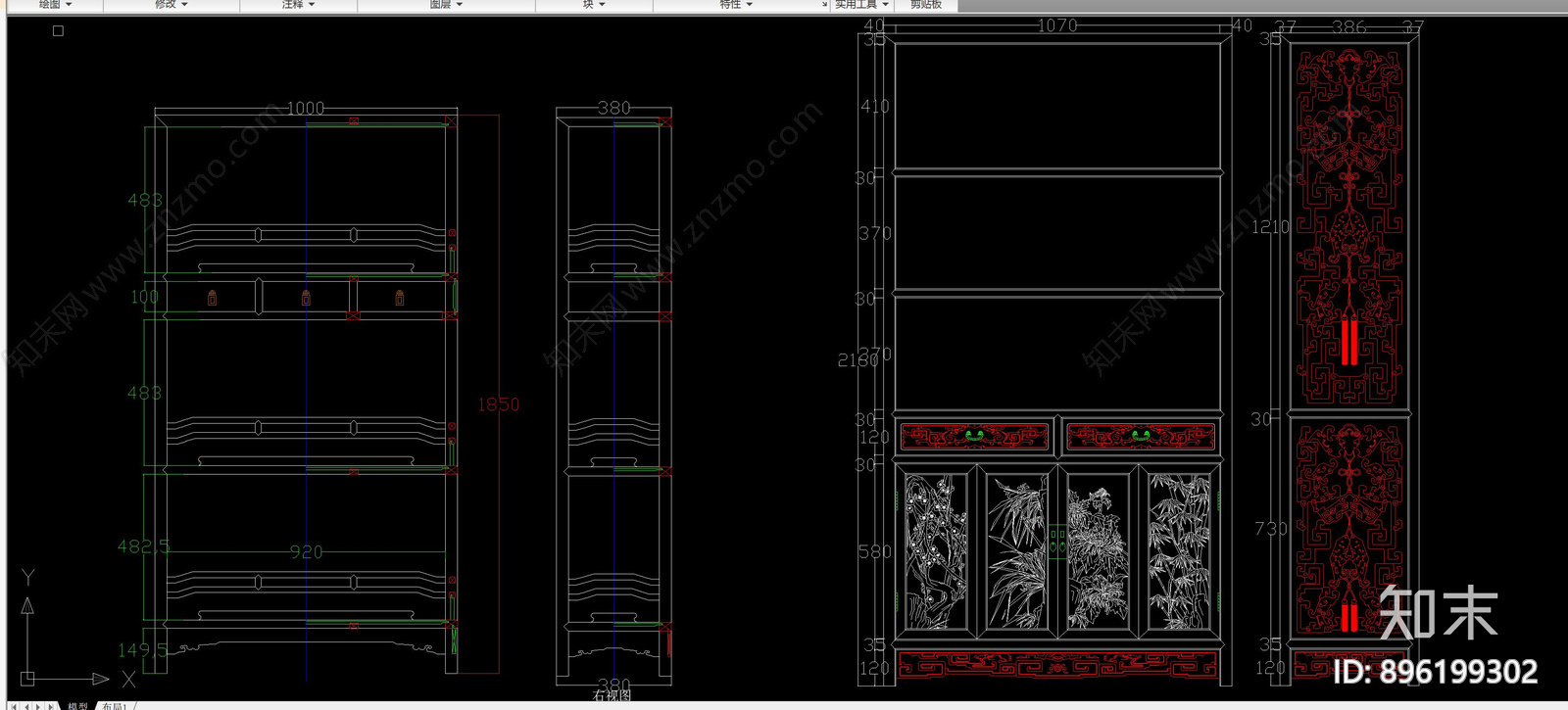Open the 特性 panel dialog launcher arrow

point(824,6)
